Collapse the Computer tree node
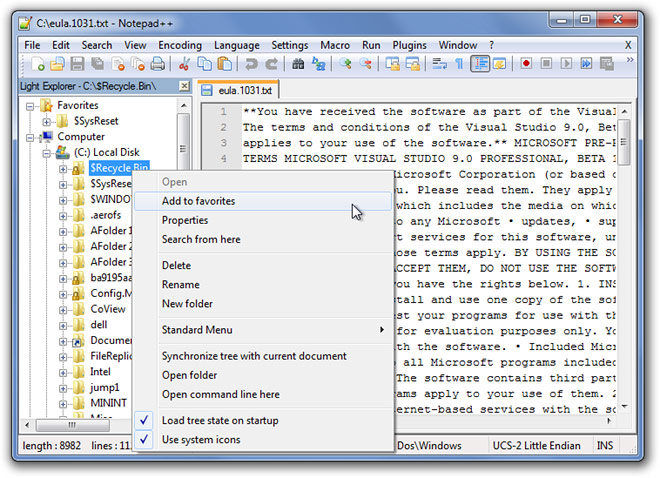660x478 pixels. click(30, 138)
